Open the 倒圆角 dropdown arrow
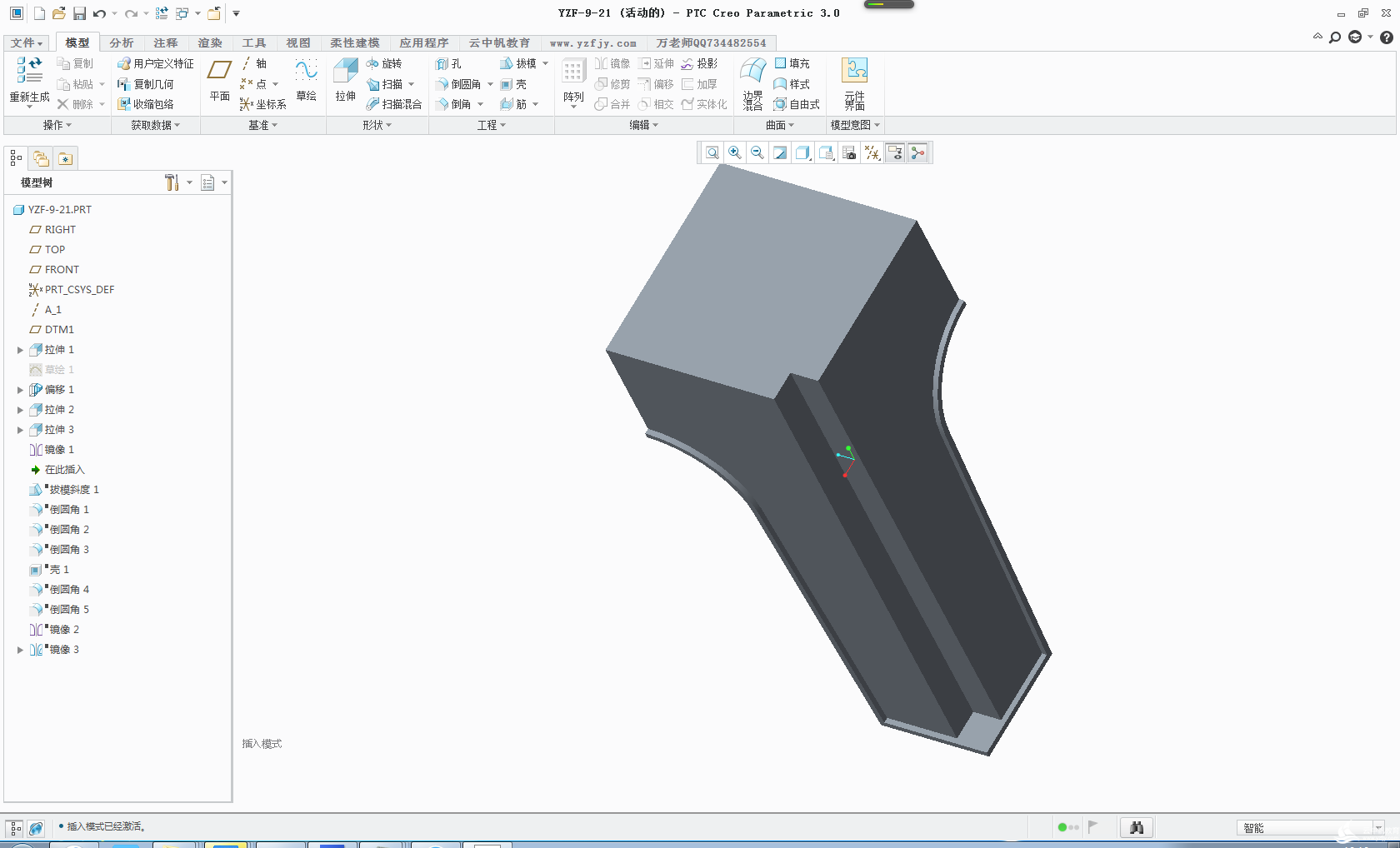 490,84
